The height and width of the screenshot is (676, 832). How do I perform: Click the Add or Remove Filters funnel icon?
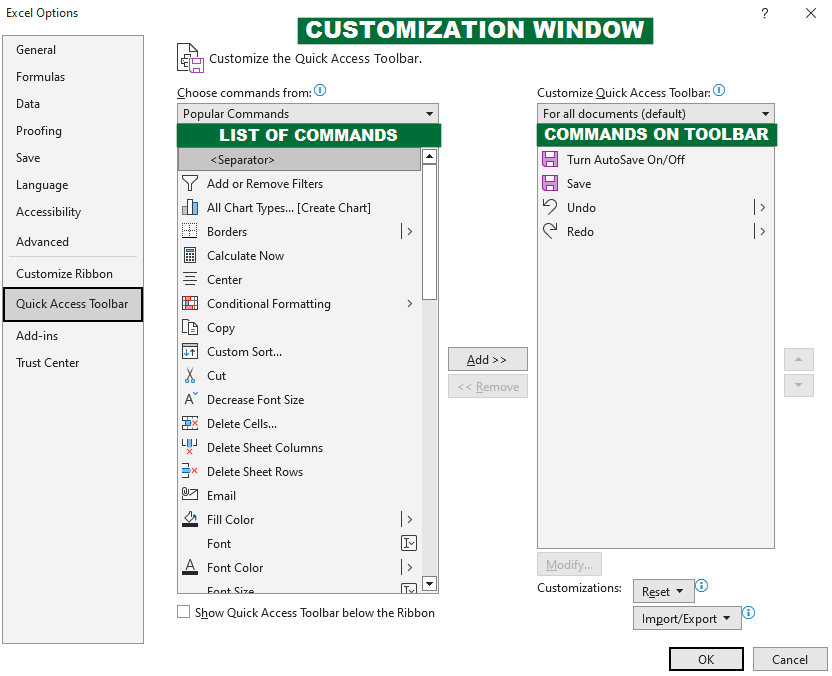pos(189,184)
